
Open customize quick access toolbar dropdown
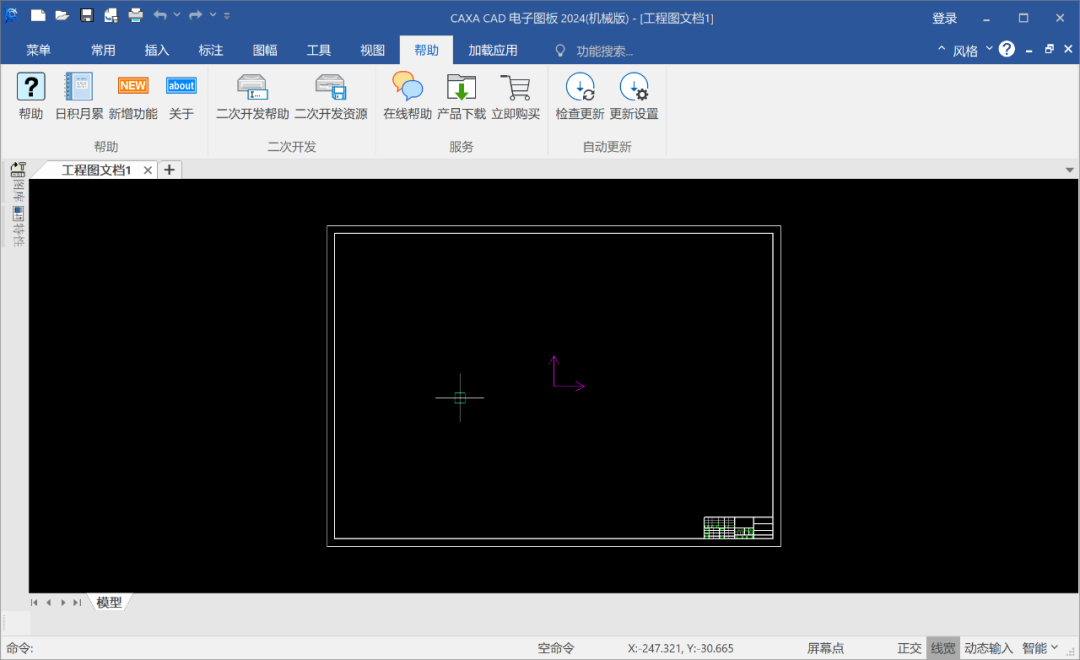click(x=227, y=15)
